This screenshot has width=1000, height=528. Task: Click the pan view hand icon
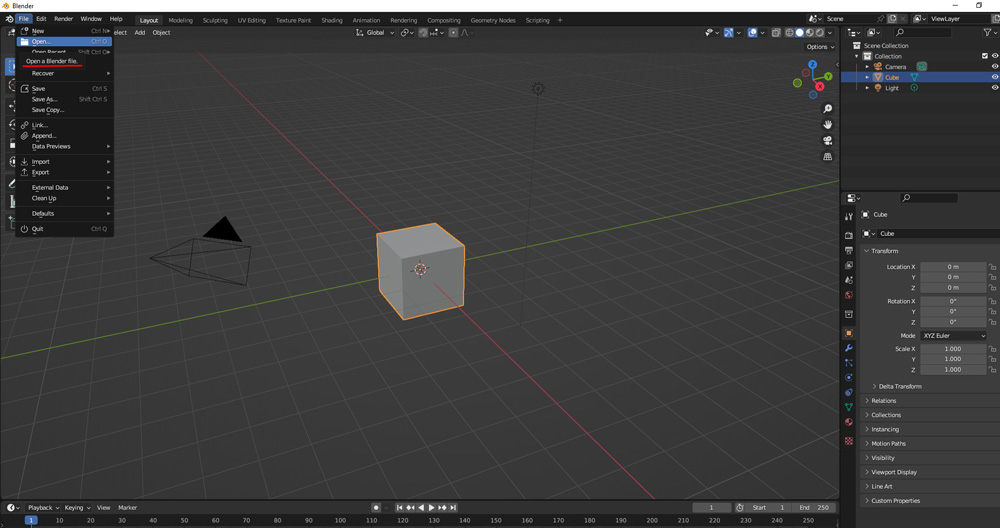tap(827, 124)
